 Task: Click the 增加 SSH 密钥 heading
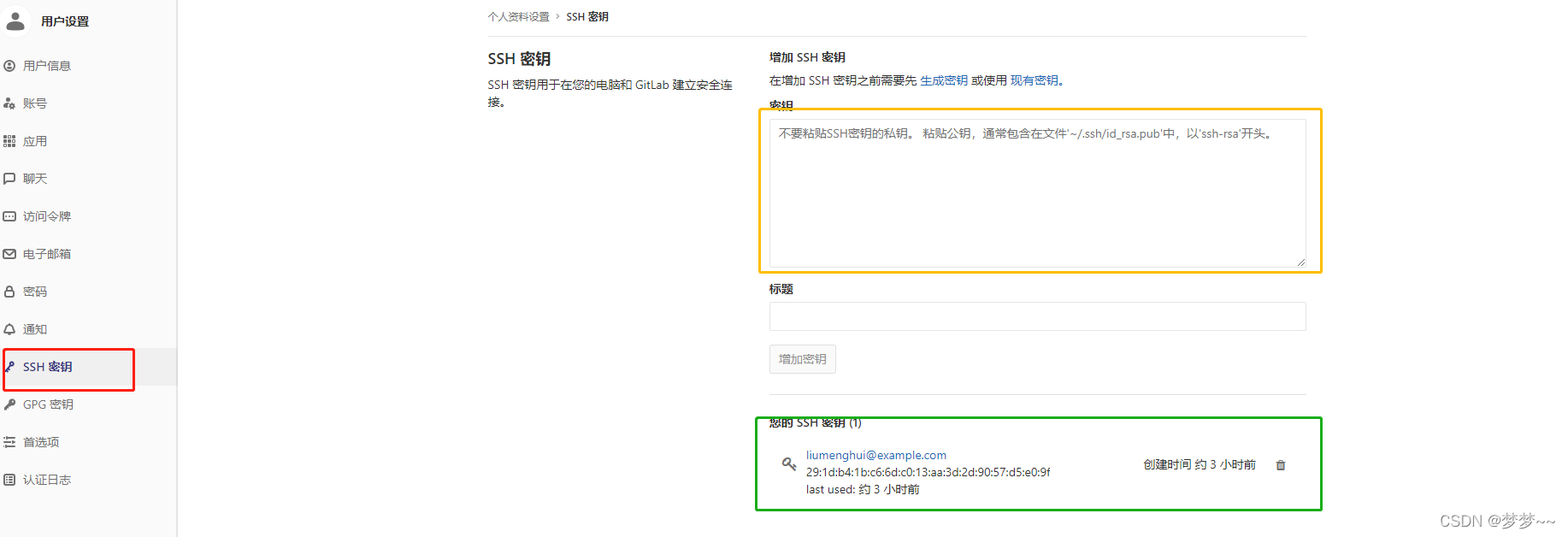[807, 57]
